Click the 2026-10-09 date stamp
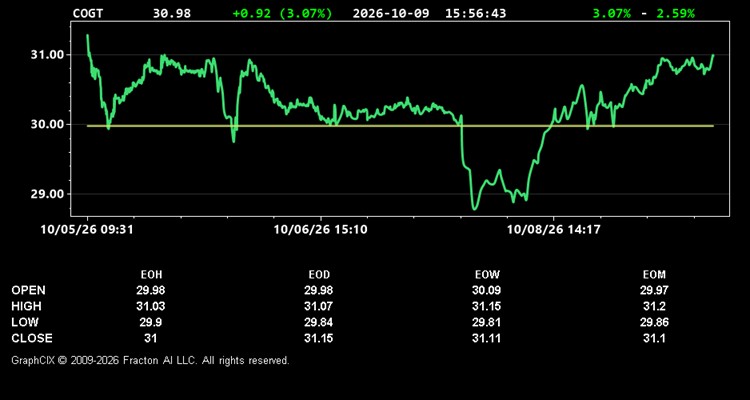The image size is (750, 400). [x=391, y=13]
